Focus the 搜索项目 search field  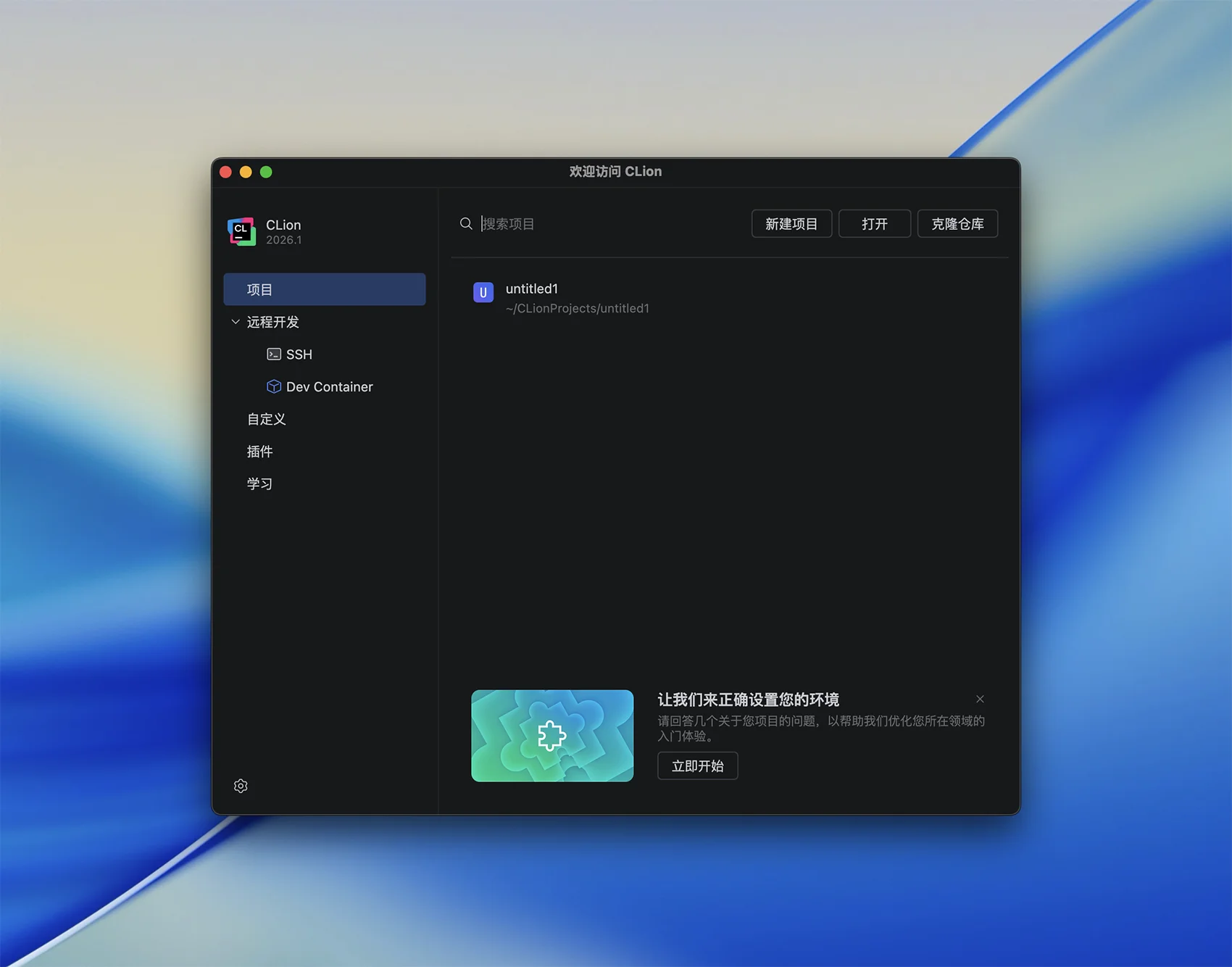(x=609, y=224)
